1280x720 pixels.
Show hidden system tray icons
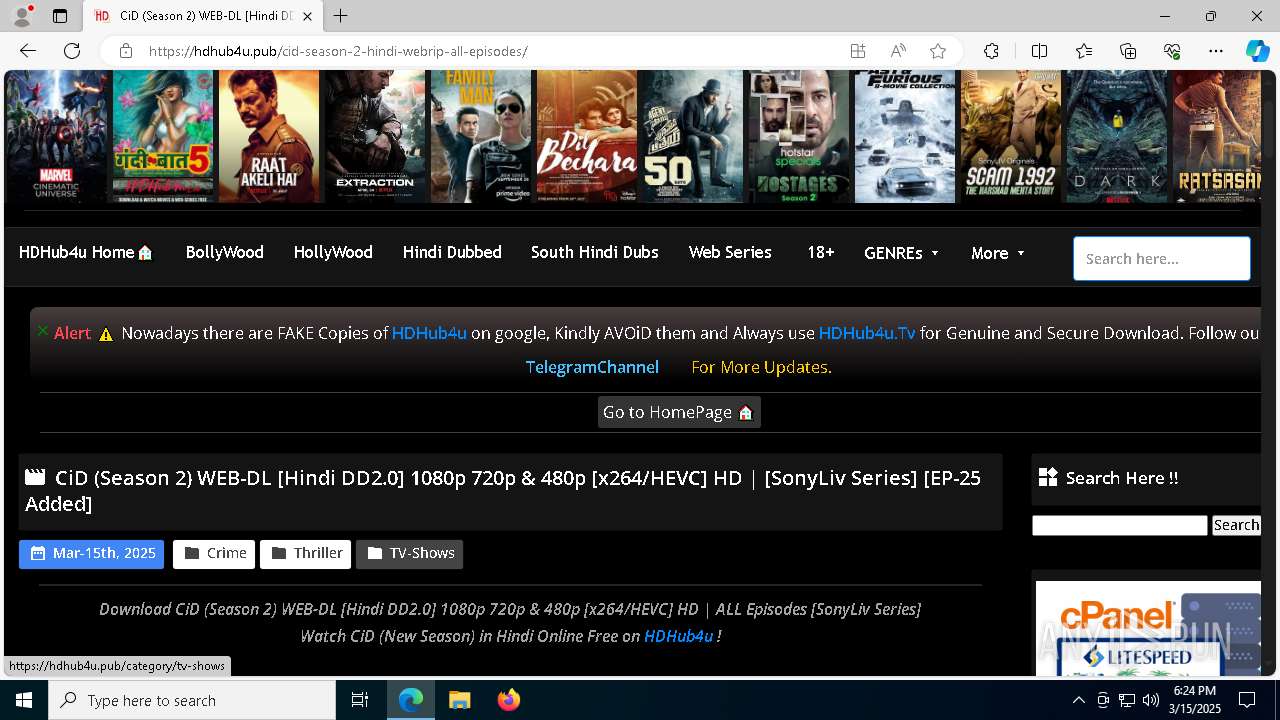point(1078,700)
